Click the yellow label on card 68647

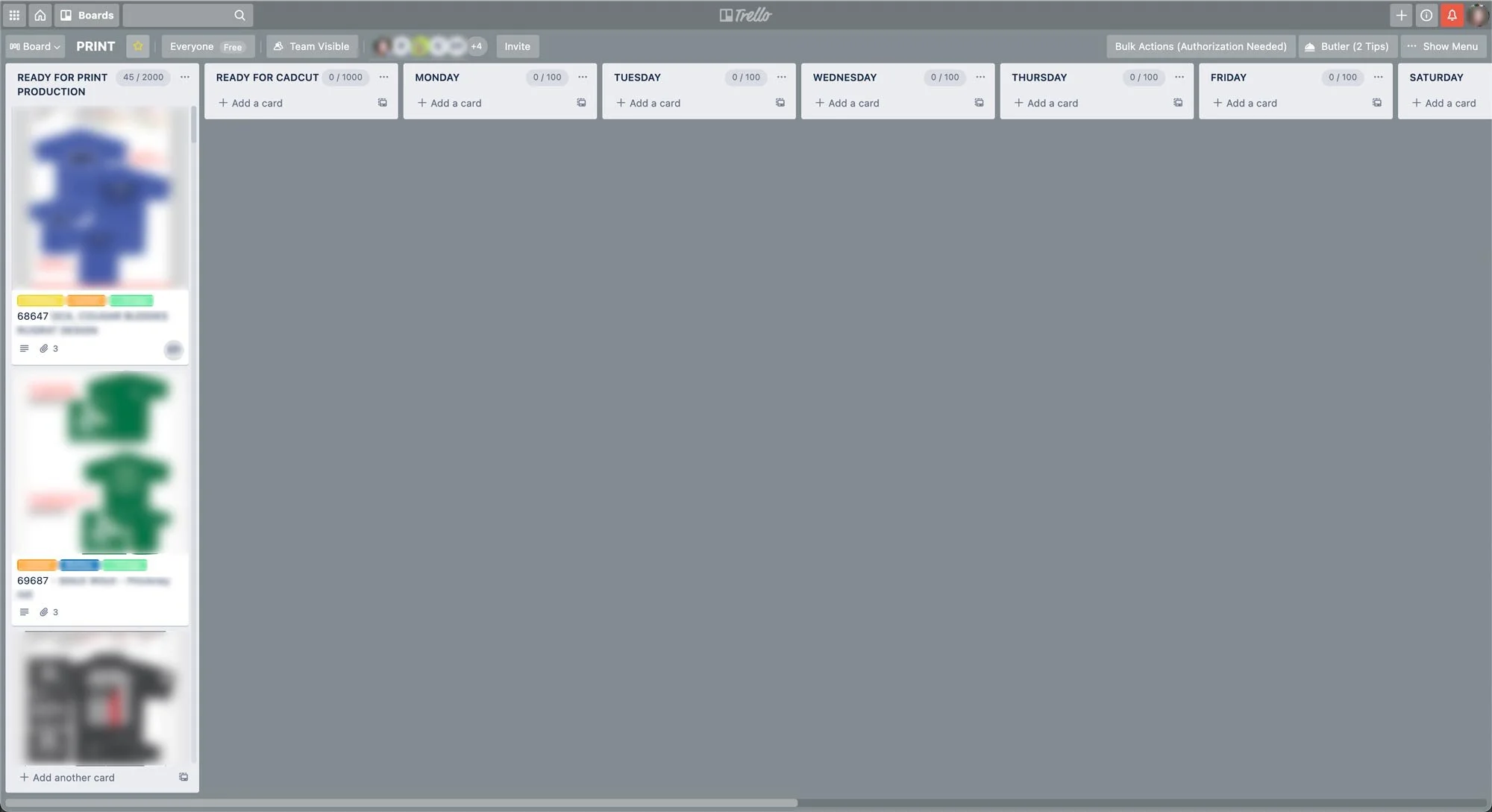tap(40, 300)
